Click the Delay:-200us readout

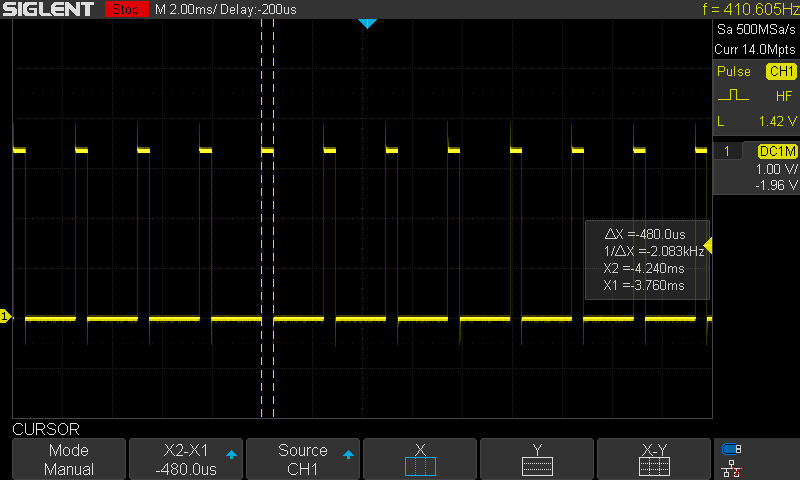click(x=258, y=10)
